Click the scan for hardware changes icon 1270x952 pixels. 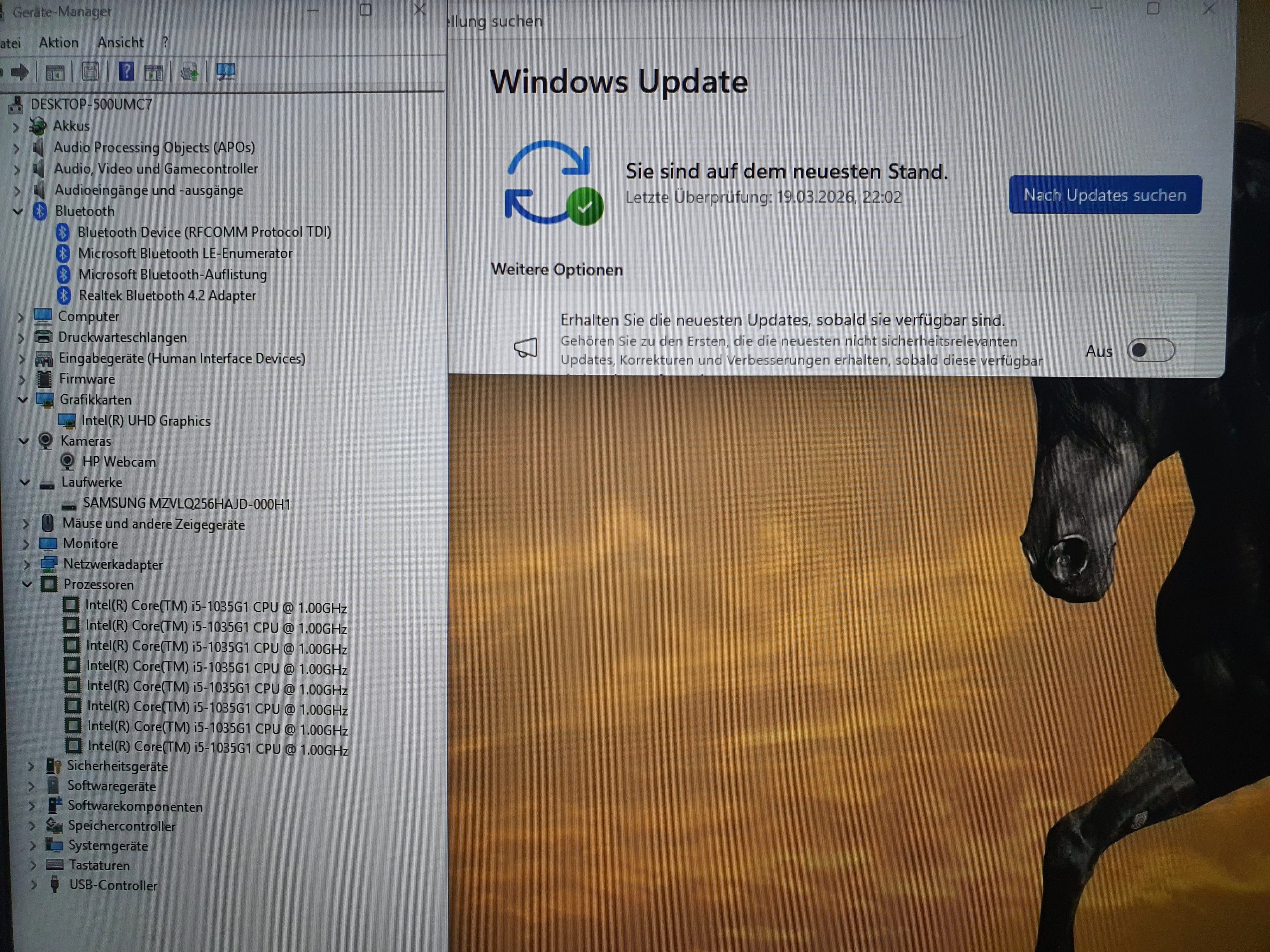[x=226, y=72]
